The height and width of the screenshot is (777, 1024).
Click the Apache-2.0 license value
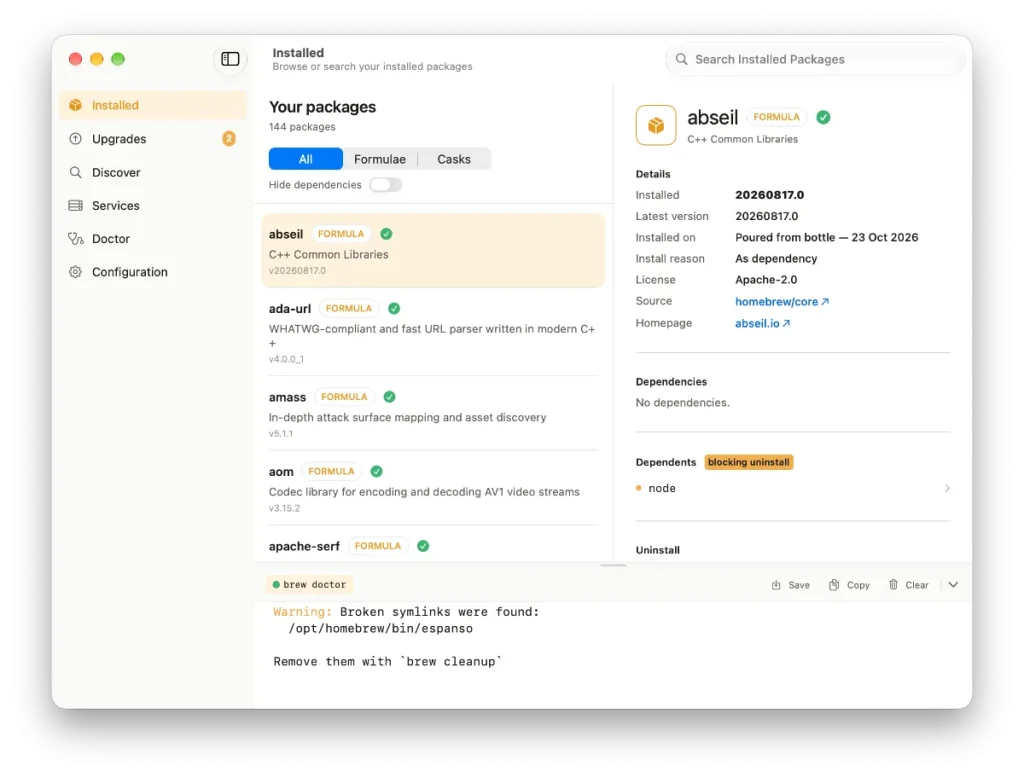(766, 279)
